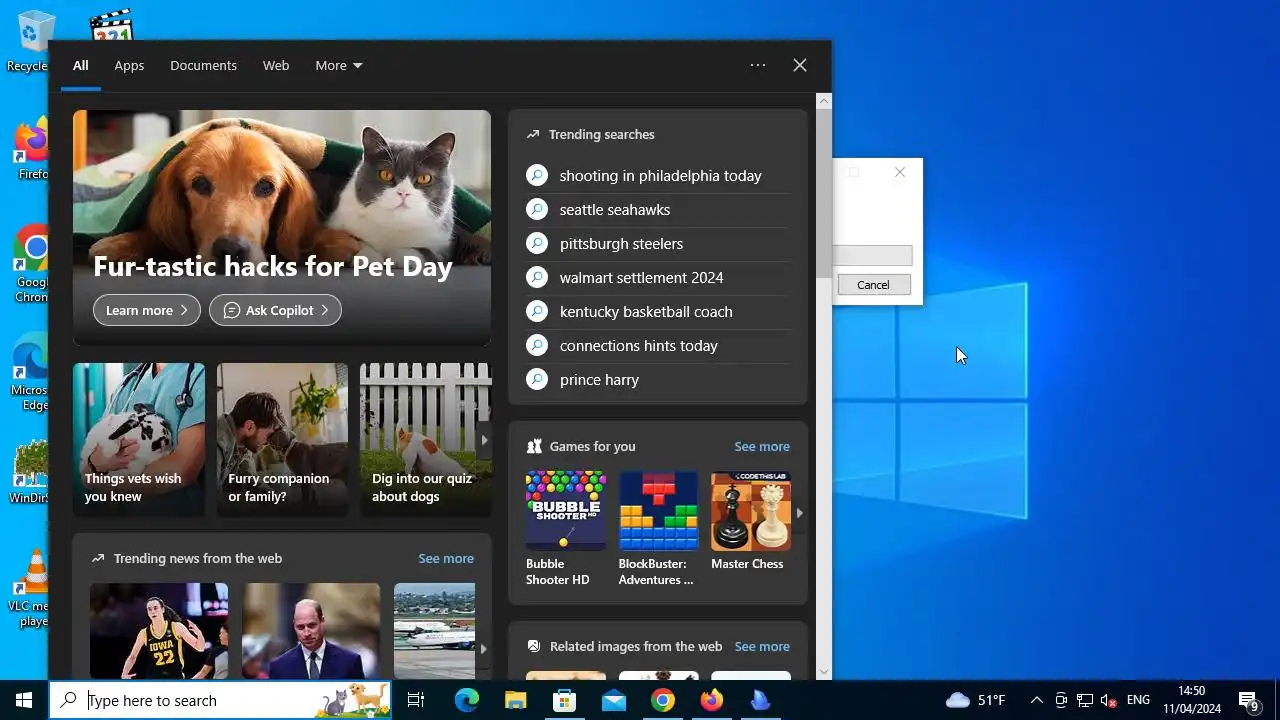Viewport: 1280px width, 720px height.
Task: Select the Recycle Bin desktop icon
Action: [28, 40]
